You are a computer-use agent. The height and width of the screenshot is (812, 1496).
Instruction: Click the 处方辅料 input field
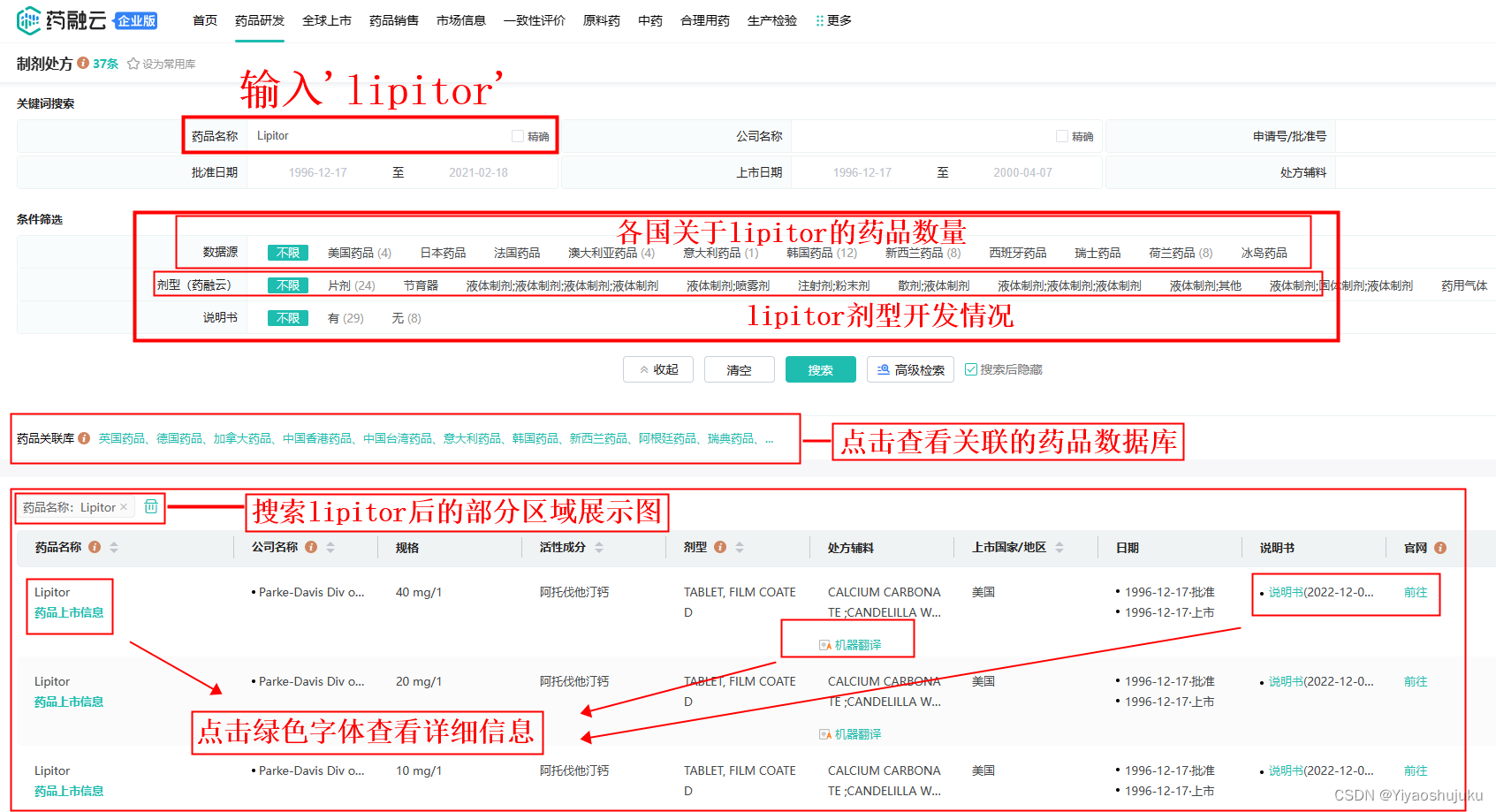point(1414,172)
